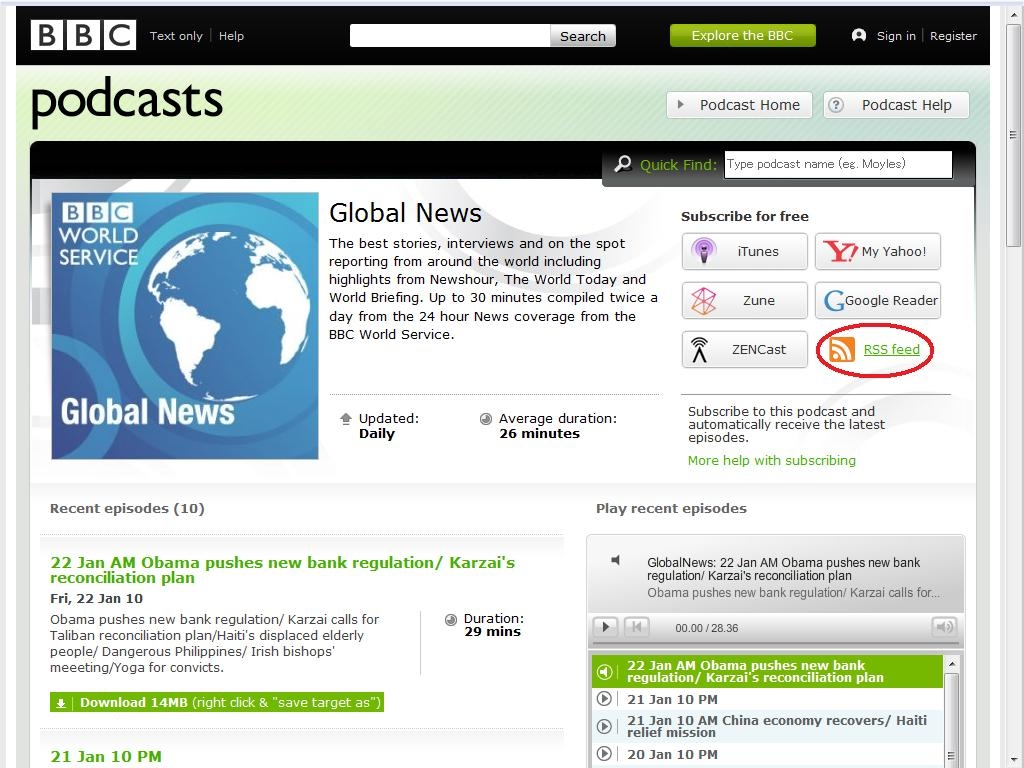Open the 22 Jan AM Obama episode title
The width and height of the screenshot is (1024, 768).
tap(282, 569)
